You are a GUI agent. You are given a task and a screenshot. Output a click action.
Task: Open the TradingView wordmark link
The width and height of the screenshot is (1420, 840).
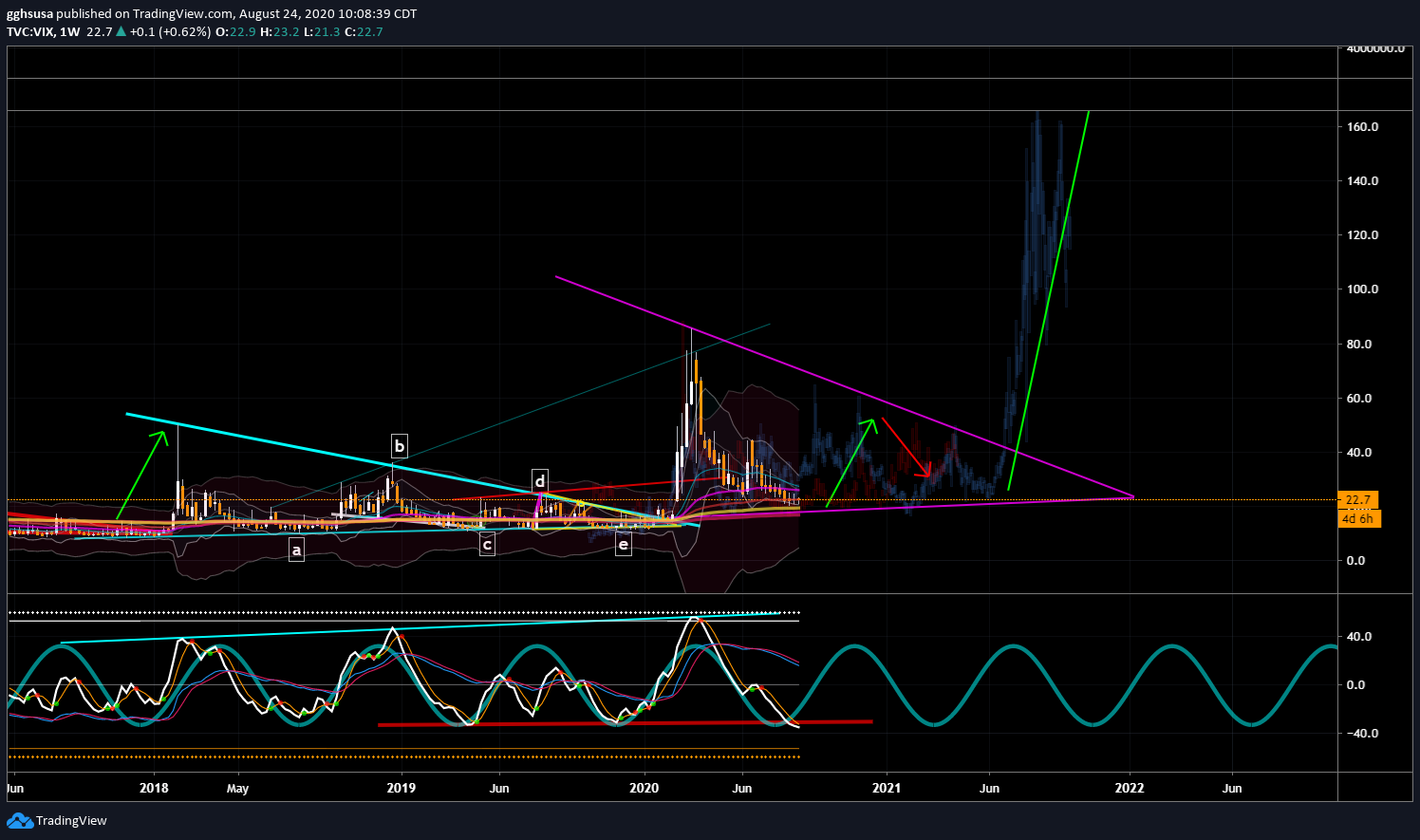click(x=71, y=820)
